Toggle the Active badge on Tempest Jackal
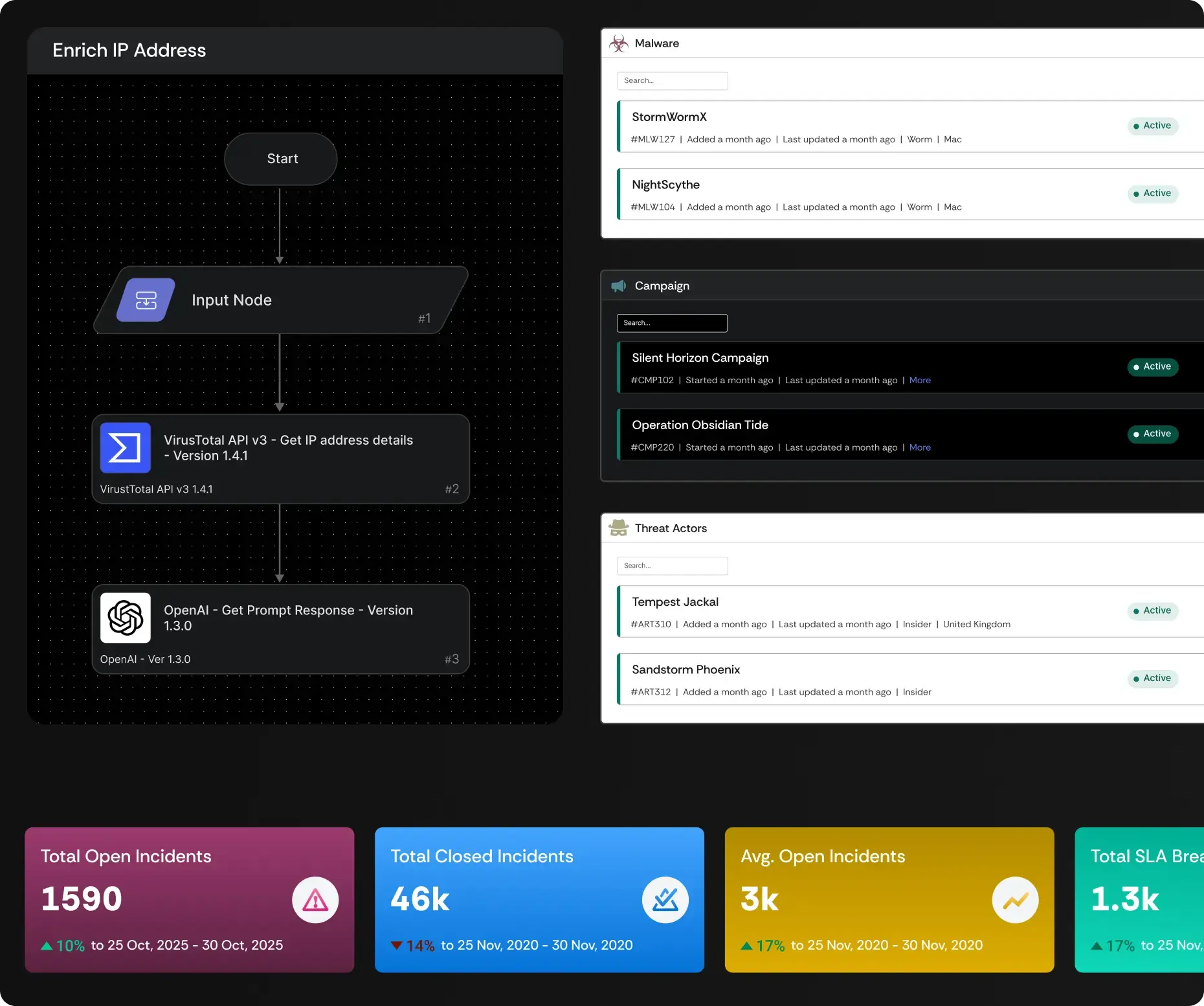The image size is (1204, 1006). 1152,610
